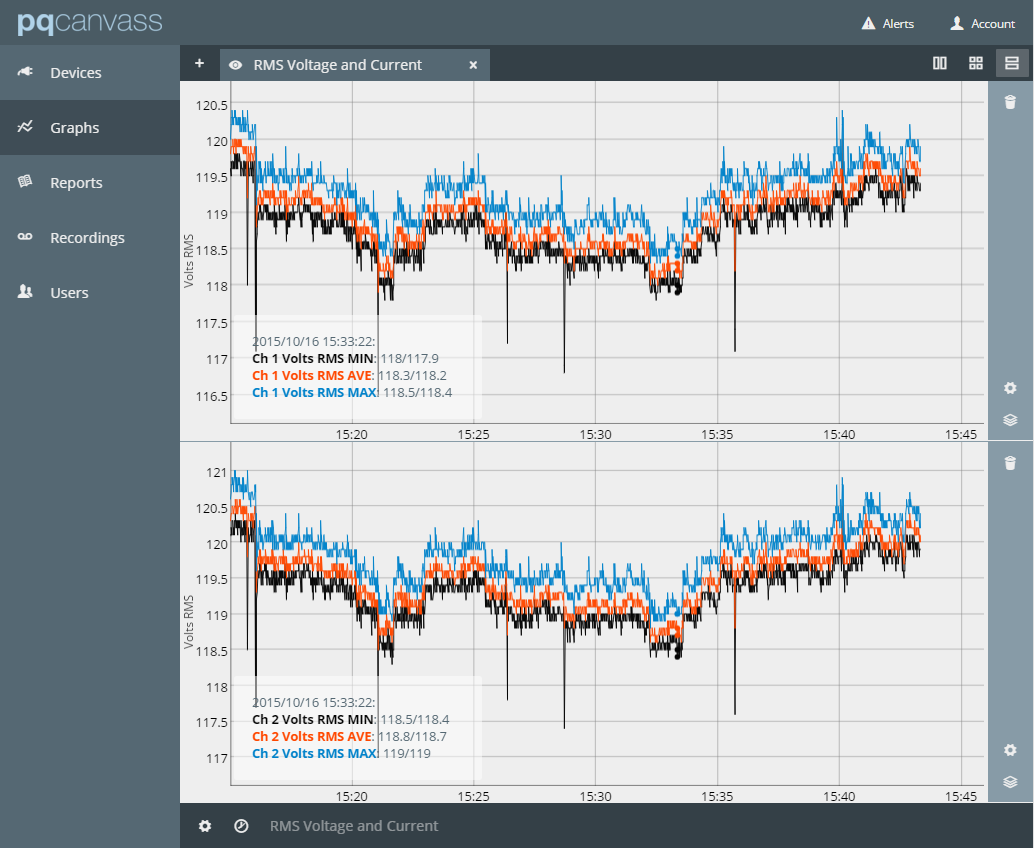Open layers icon on bottom graph

tap(1010, 782)
